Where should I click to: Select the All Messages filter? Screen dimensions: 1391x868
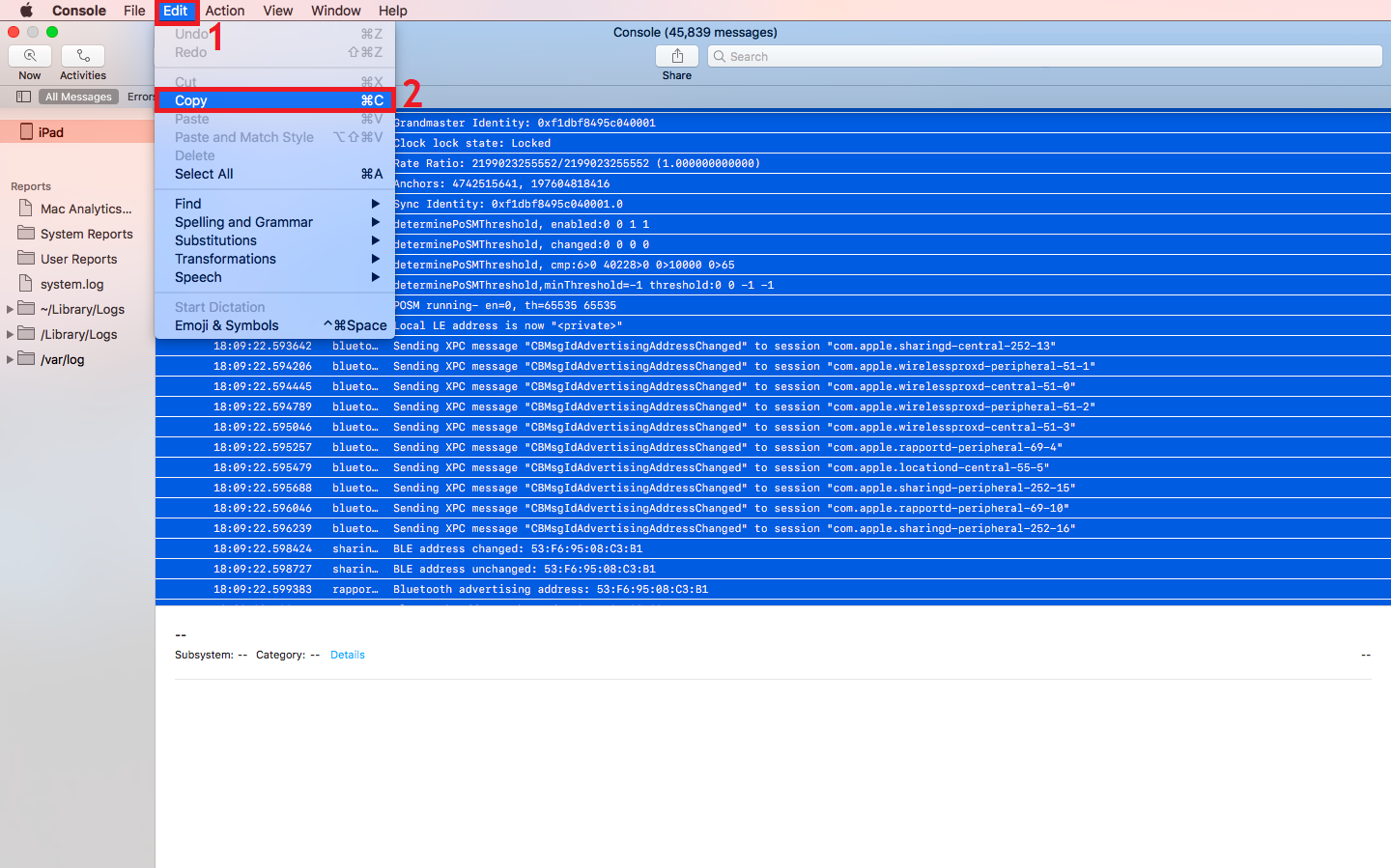pyautogui.click(x=78, y=97)
